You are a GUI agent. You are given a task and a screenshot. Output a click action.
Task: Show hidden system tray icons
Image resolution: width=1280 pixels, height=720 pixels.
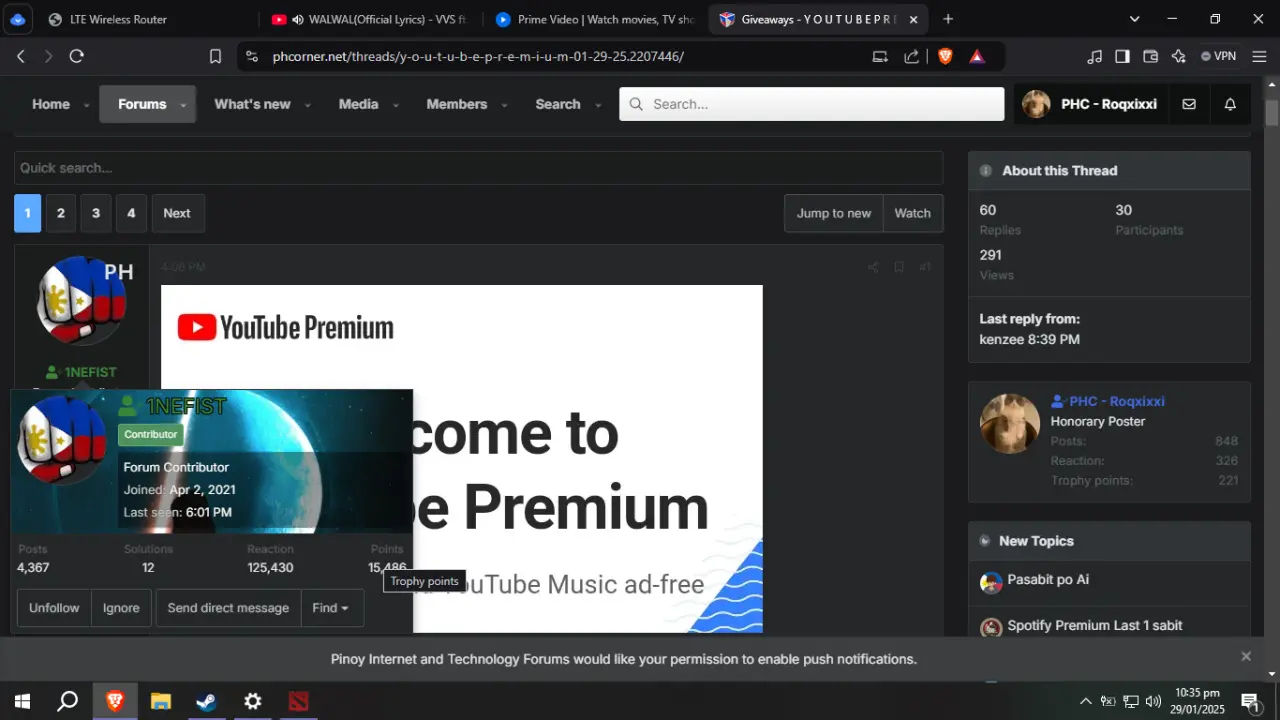(1085, 701)
